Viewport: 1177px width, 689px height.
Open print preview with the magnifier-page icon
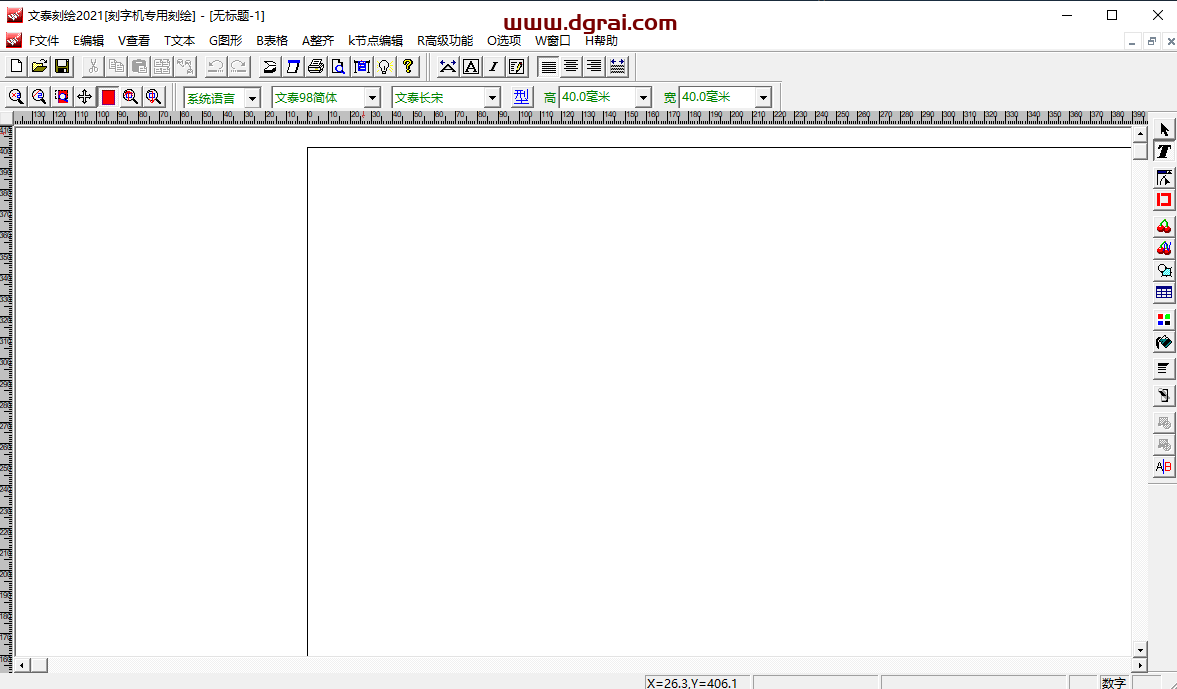coord(339,67)
